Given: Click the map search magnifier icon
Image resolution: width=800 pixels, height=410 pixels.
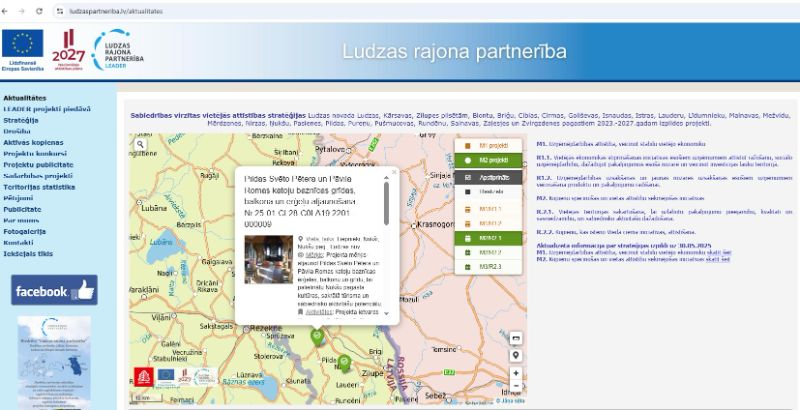Looking at the screenshot, I should tap(141, 145).
